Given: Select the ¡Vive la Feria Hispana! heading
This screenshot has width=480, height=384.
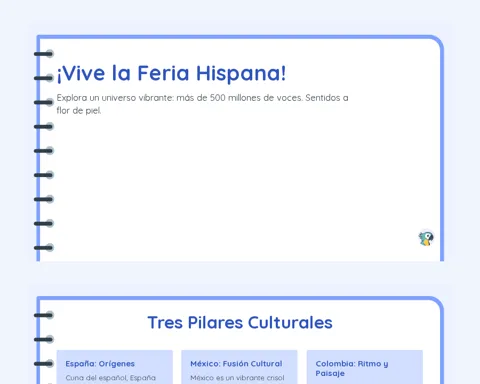Looking at the screenshot, I should point(171,73).
